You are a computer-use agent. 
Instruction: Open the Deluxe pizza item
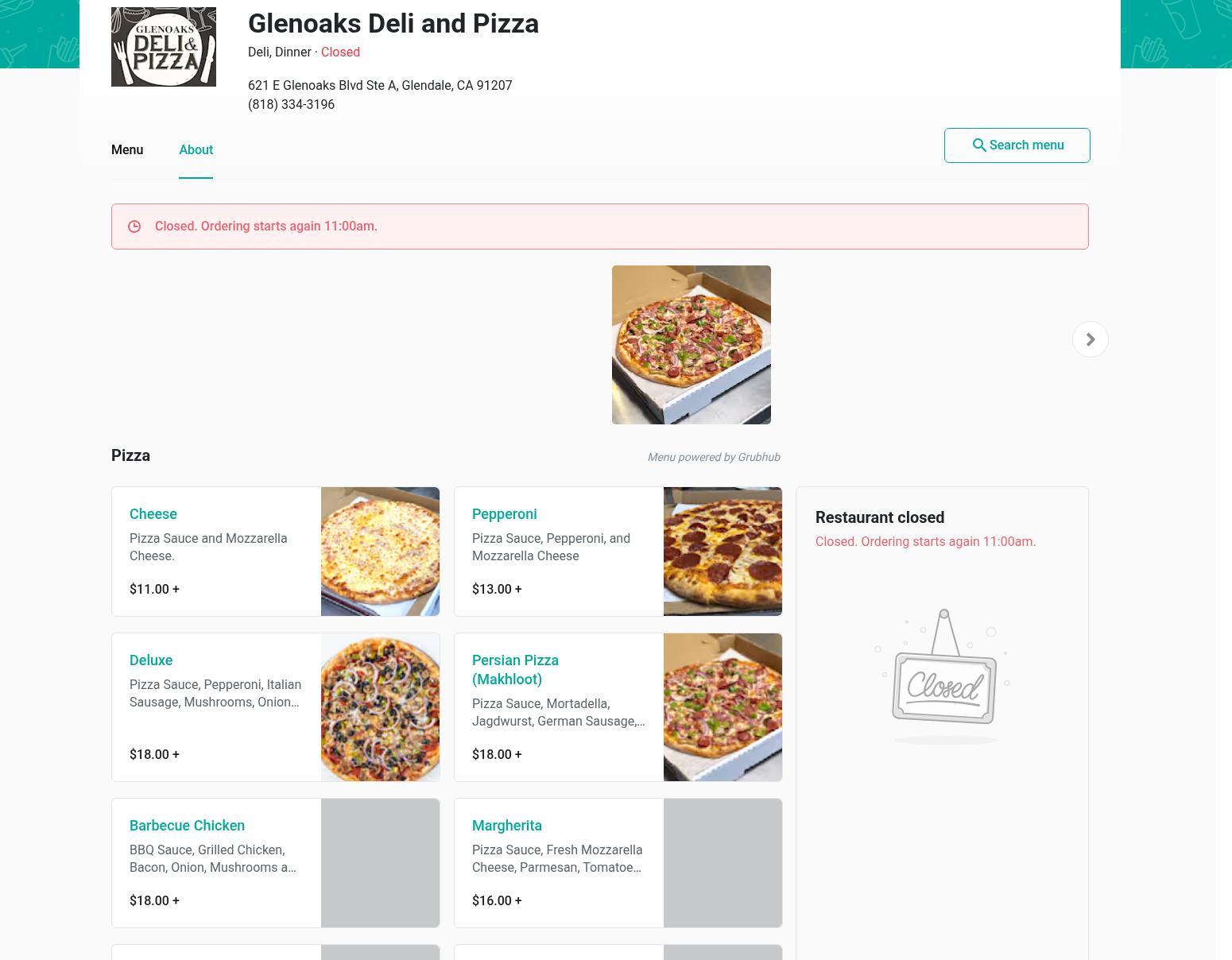point(276,707)
